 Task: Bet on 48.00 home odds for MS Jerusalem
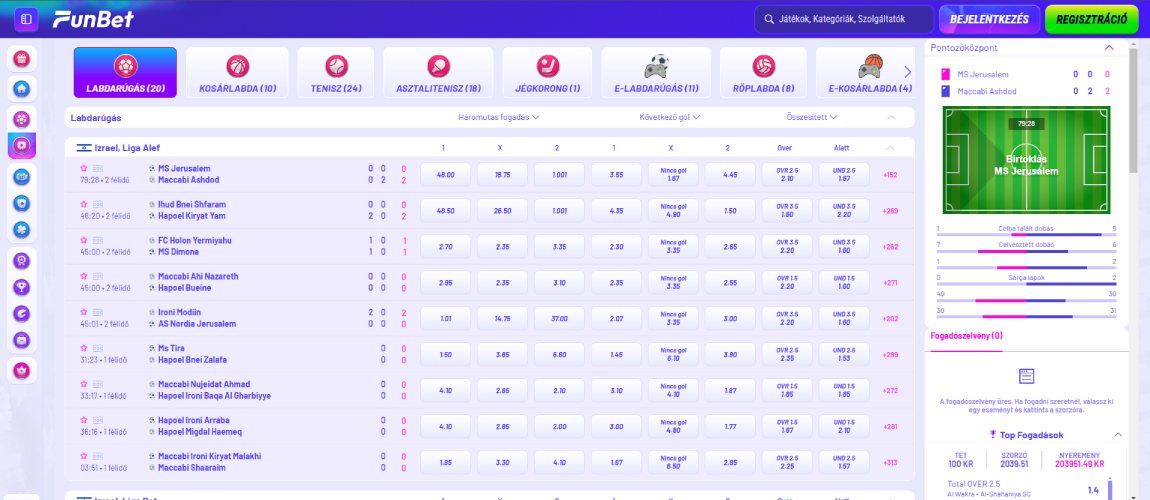coord(445,174)
